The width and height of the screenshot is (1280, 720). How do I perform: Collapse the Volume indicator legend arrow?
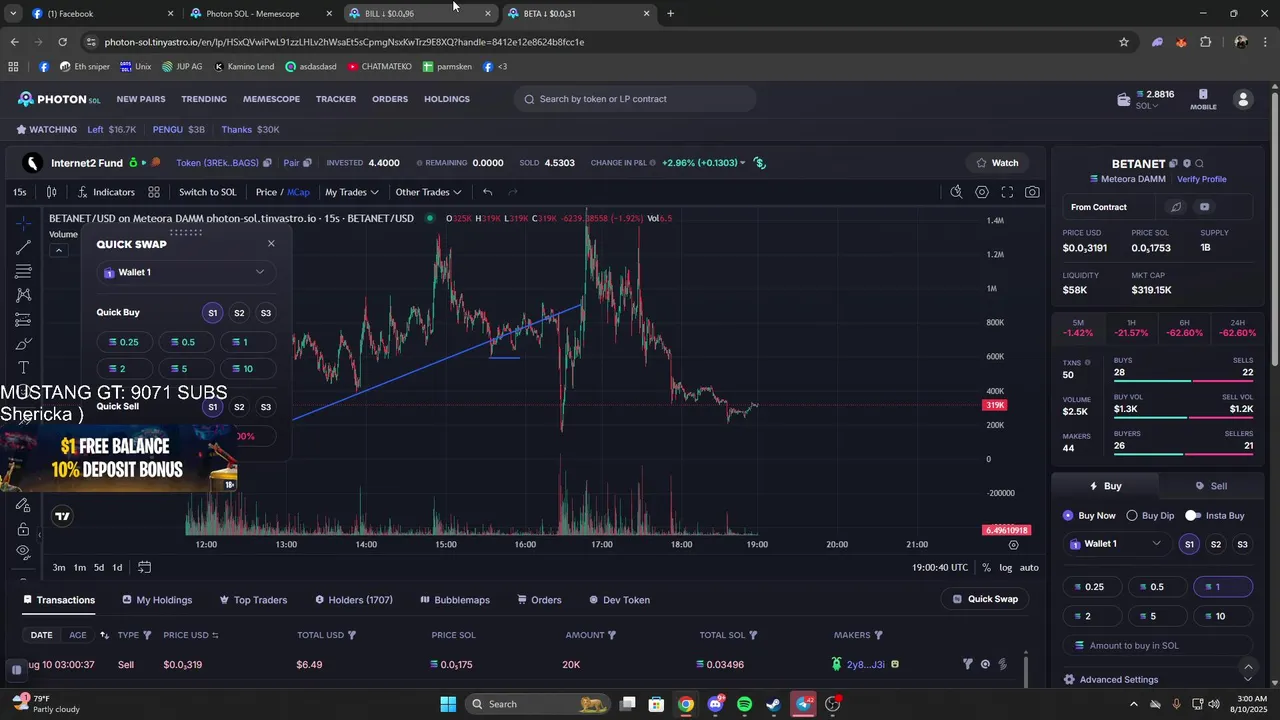pos(59,250)
